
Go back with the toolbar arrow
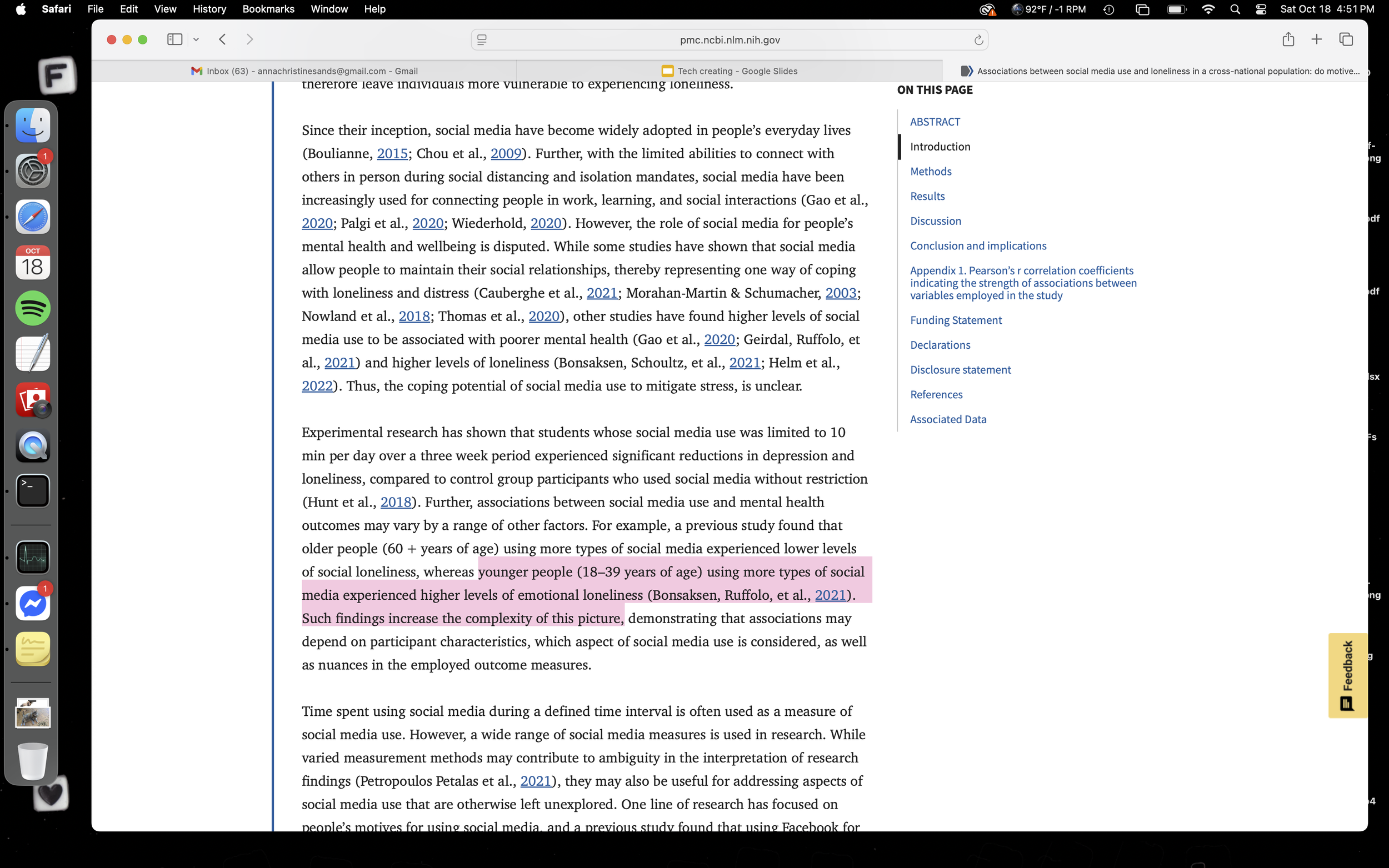pyautogui.click(x=223, y=39)
